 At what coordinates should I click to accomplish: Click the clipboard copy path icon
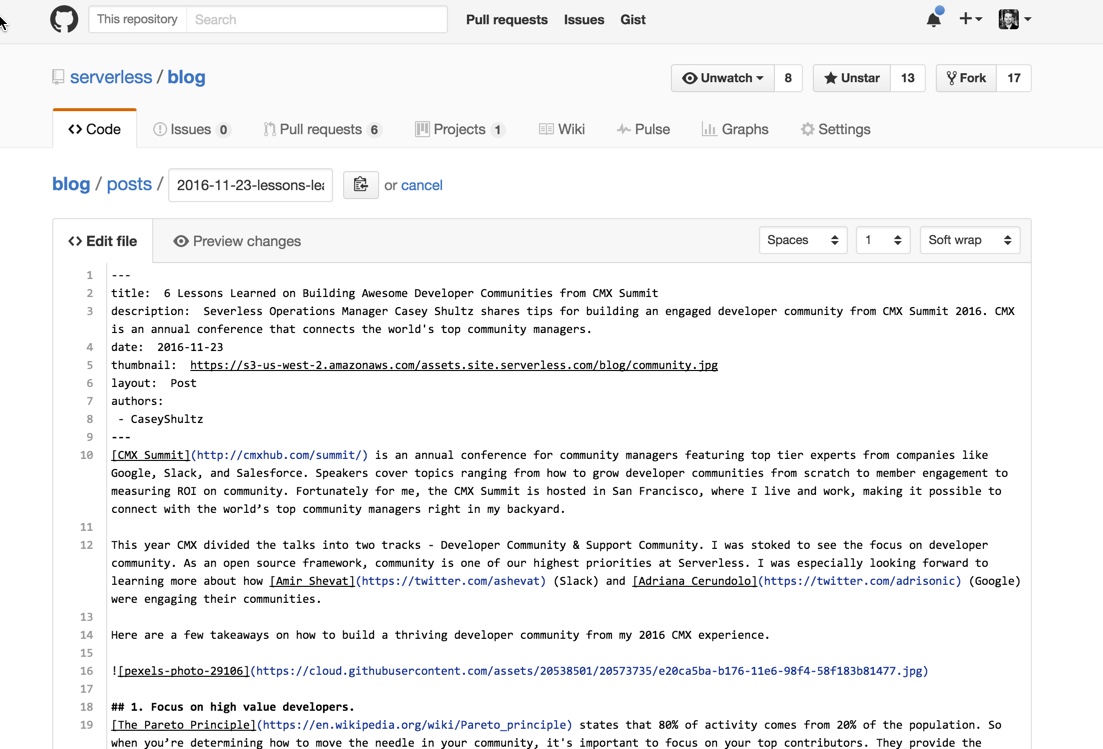360,185
